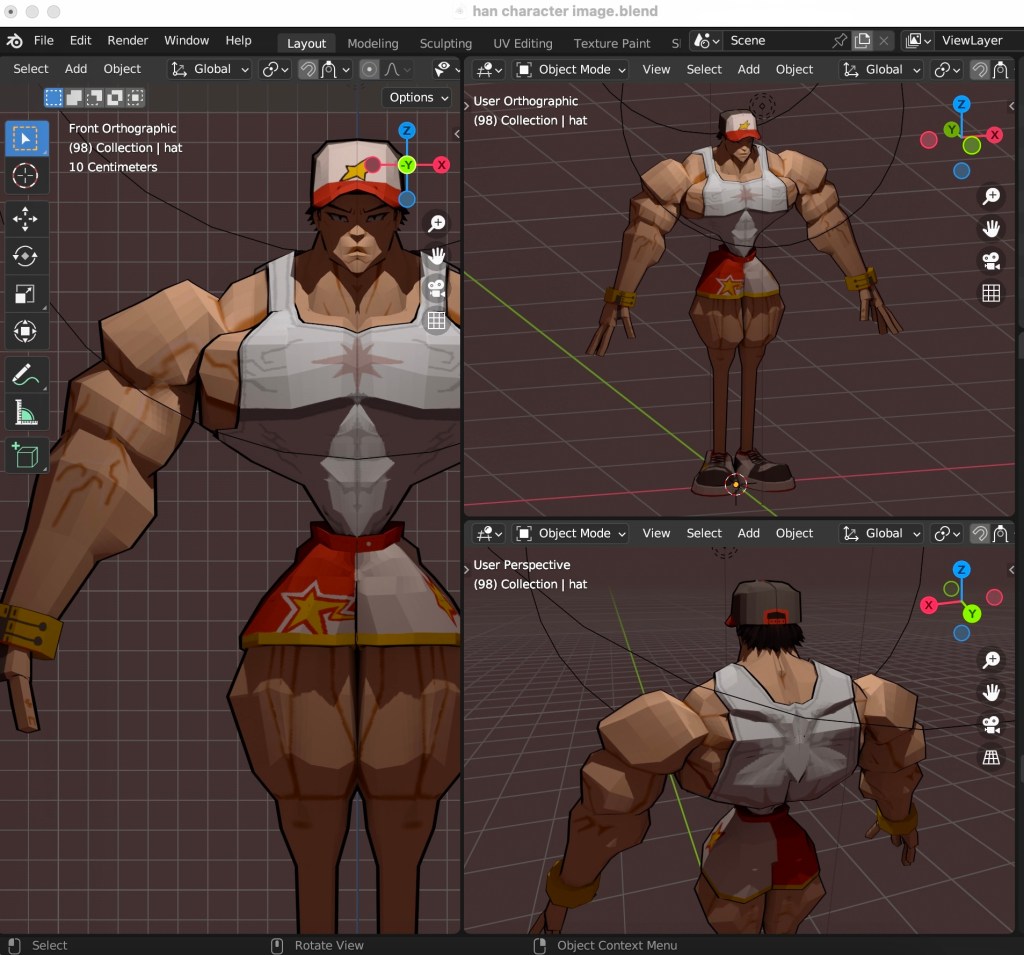Click Add in the left viewport header

click(x=76, y=69)
